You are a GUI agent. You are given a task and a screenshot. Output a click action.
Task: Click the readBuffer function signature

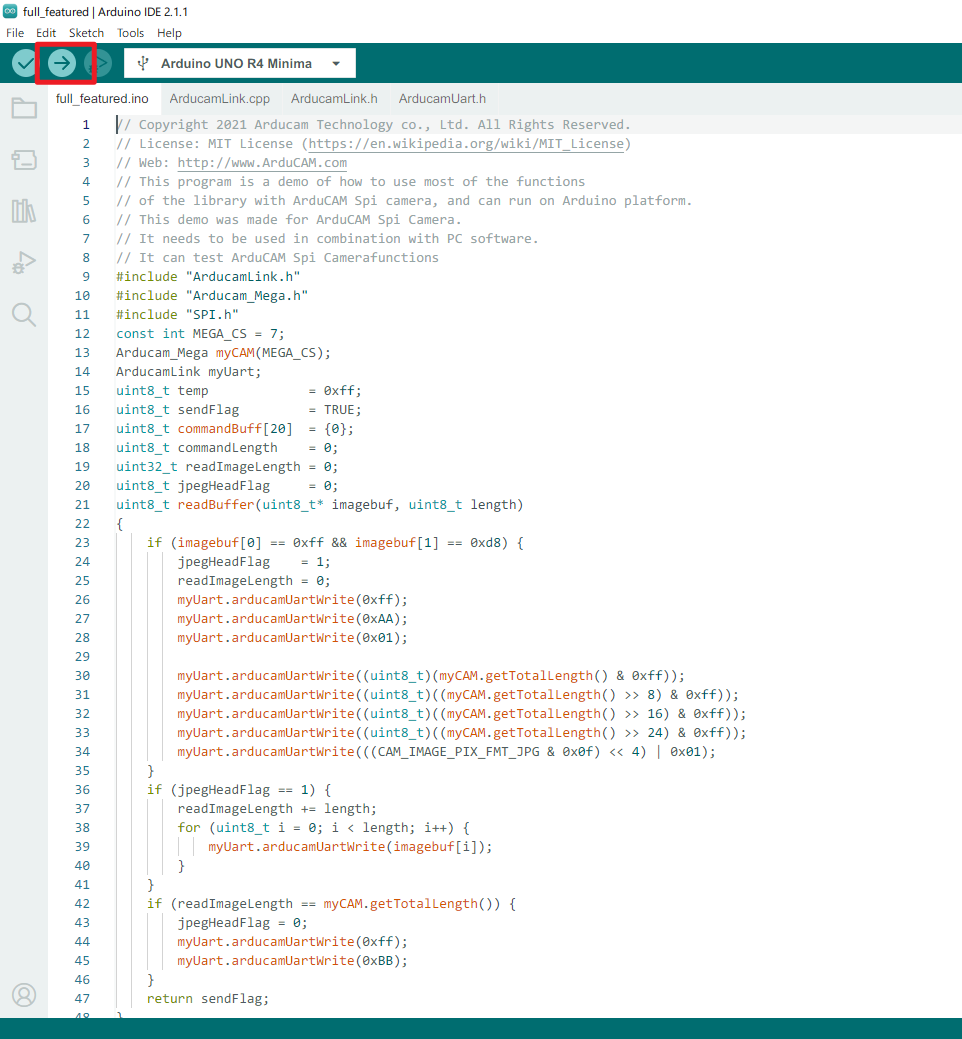click(319, 505)
